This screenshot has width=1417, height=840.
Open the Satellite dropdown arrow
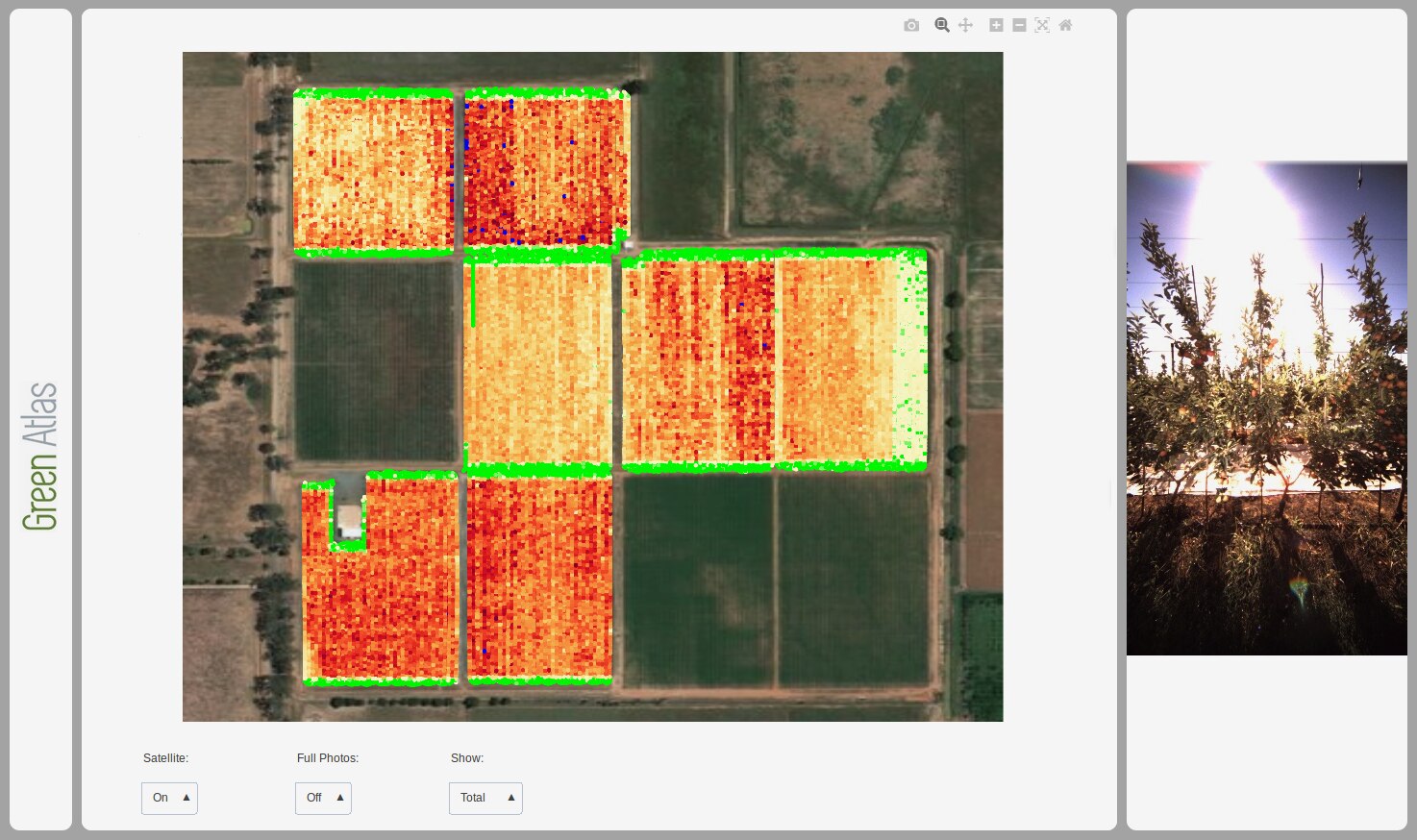tap(186, 798)
